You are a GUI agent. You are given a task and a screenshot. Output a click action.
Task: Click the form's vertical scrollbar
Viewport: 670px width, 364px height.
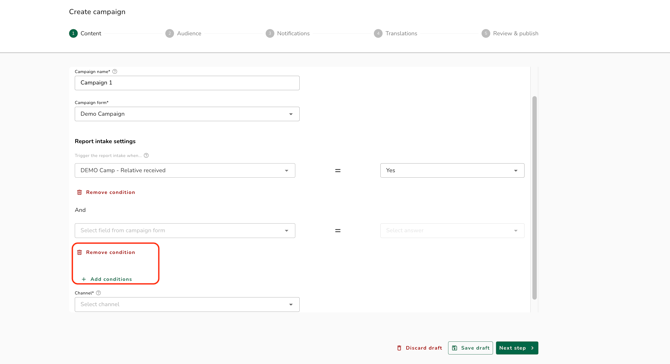534,197
